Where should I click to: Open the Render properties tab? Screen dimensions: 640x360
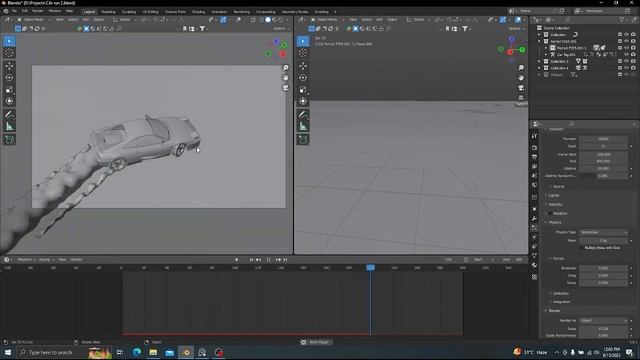coord(534,147)
